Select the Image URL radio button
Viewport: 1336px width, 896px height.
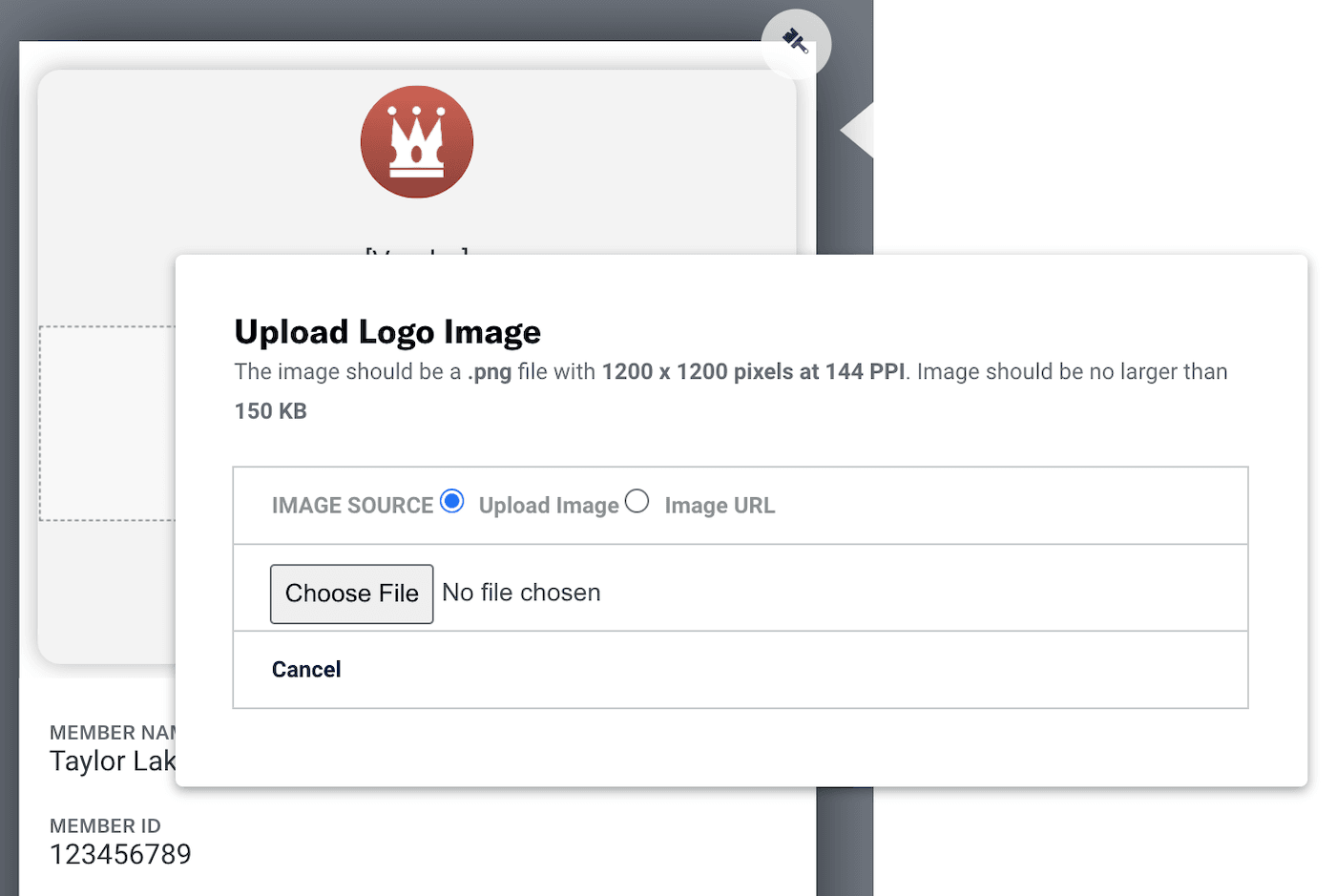637,501
